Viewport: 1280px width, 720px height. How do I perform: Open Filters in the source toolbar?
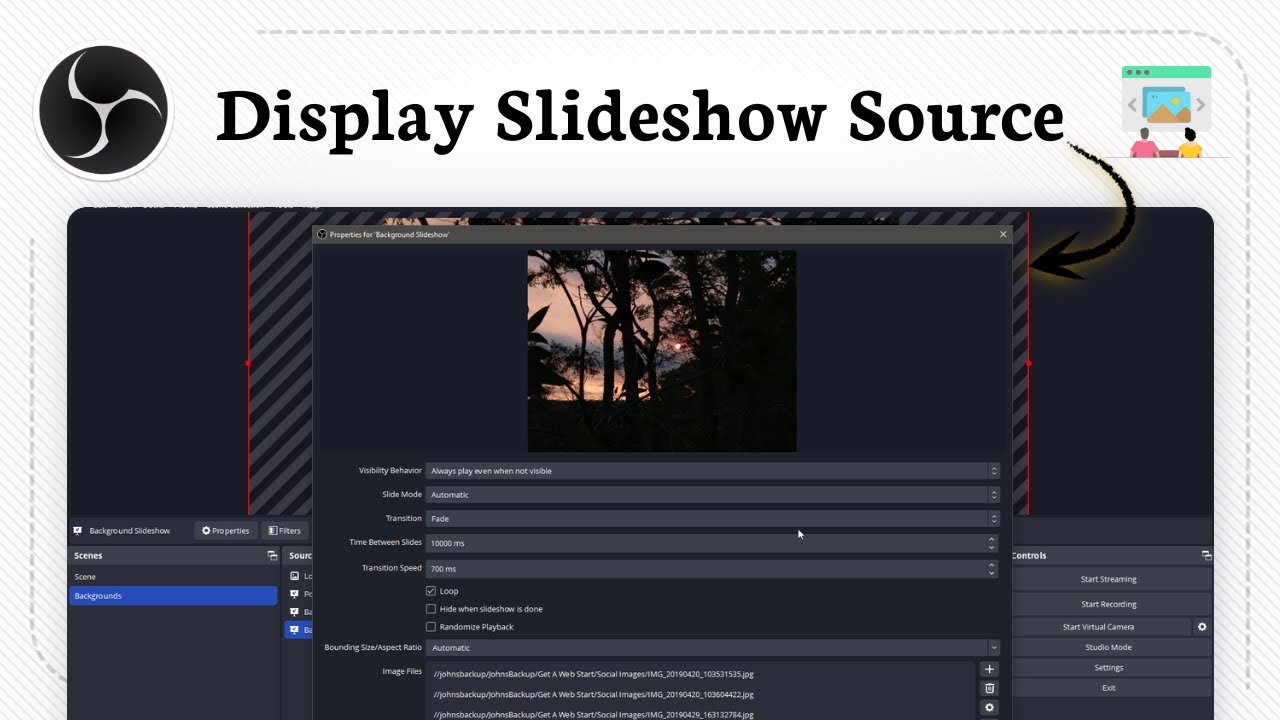tap(285, 531)
